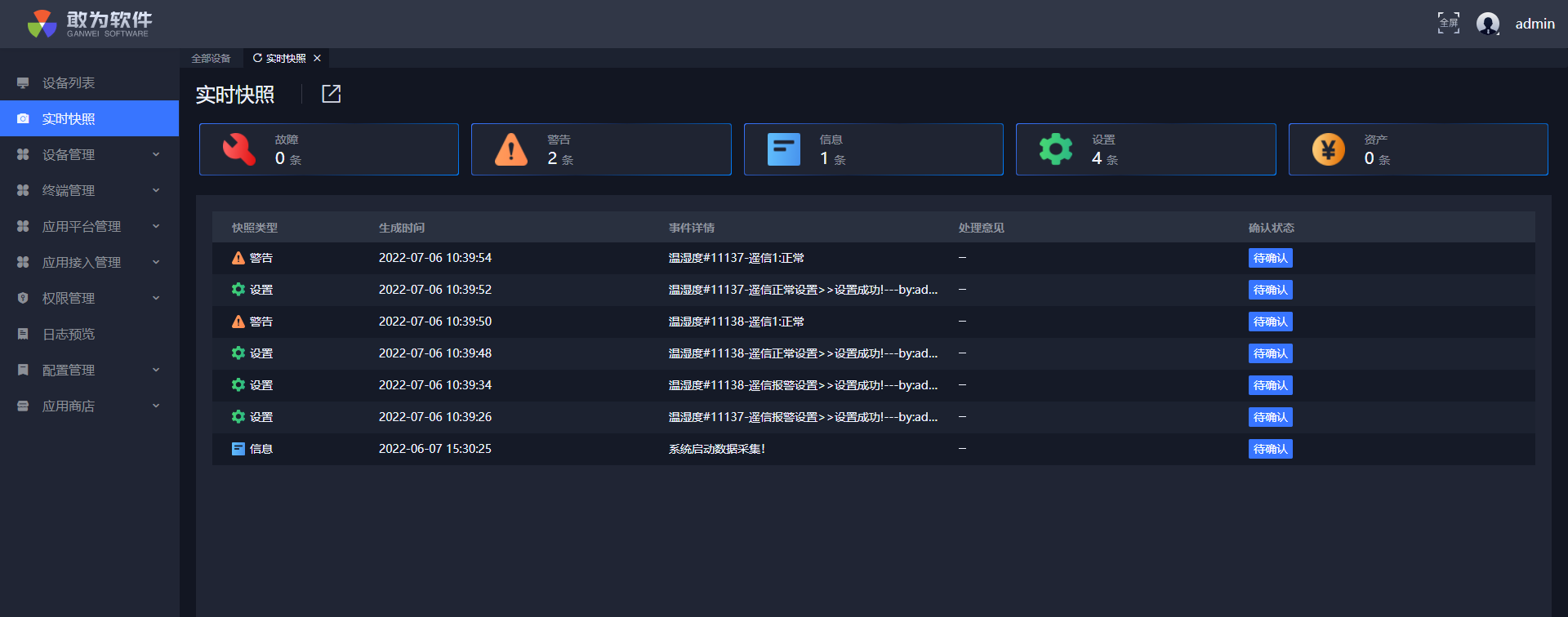
Task: Click the 处理意见 column header
Action: pyautogui.click(x=982, y=228)
